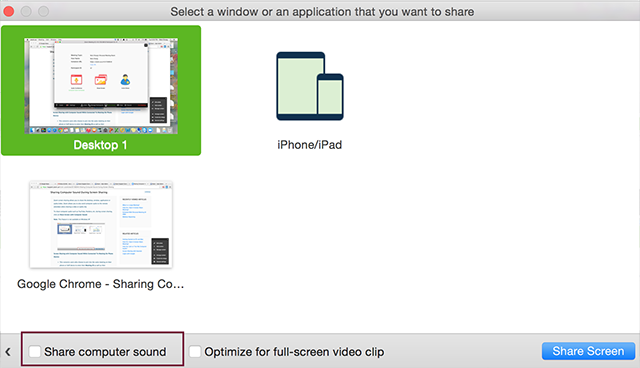The image size is (640, 368).
Task: Go back using the left chevron arrow
Action: pos(8,352)
